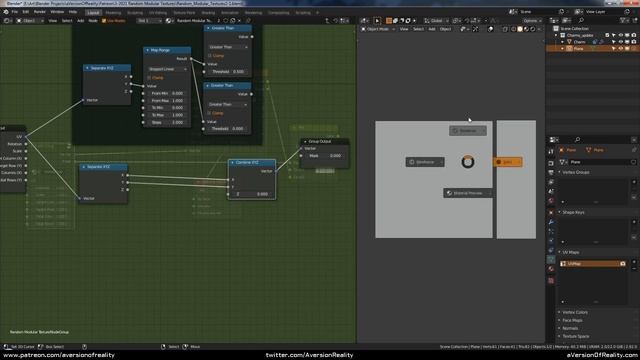
Task: Hide Charm object with eye icon
Action: 620,42
